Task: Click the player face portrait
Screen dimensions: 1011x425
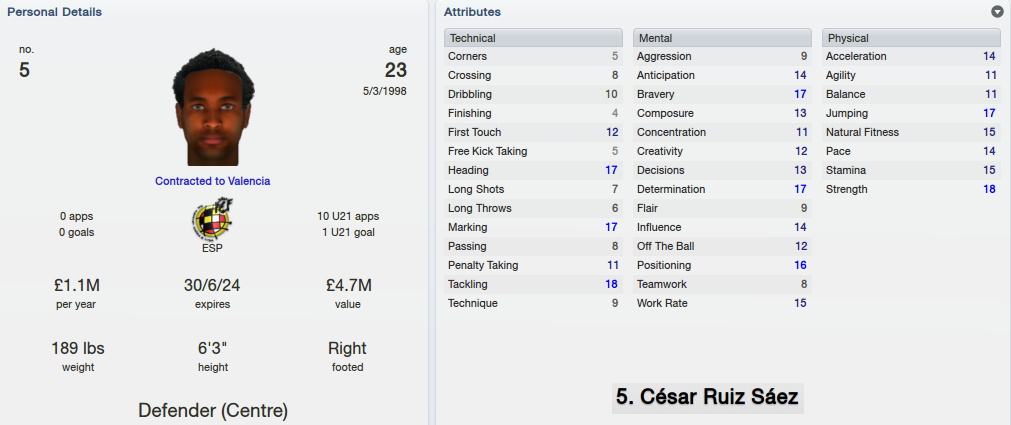Action: pos(213,107)
